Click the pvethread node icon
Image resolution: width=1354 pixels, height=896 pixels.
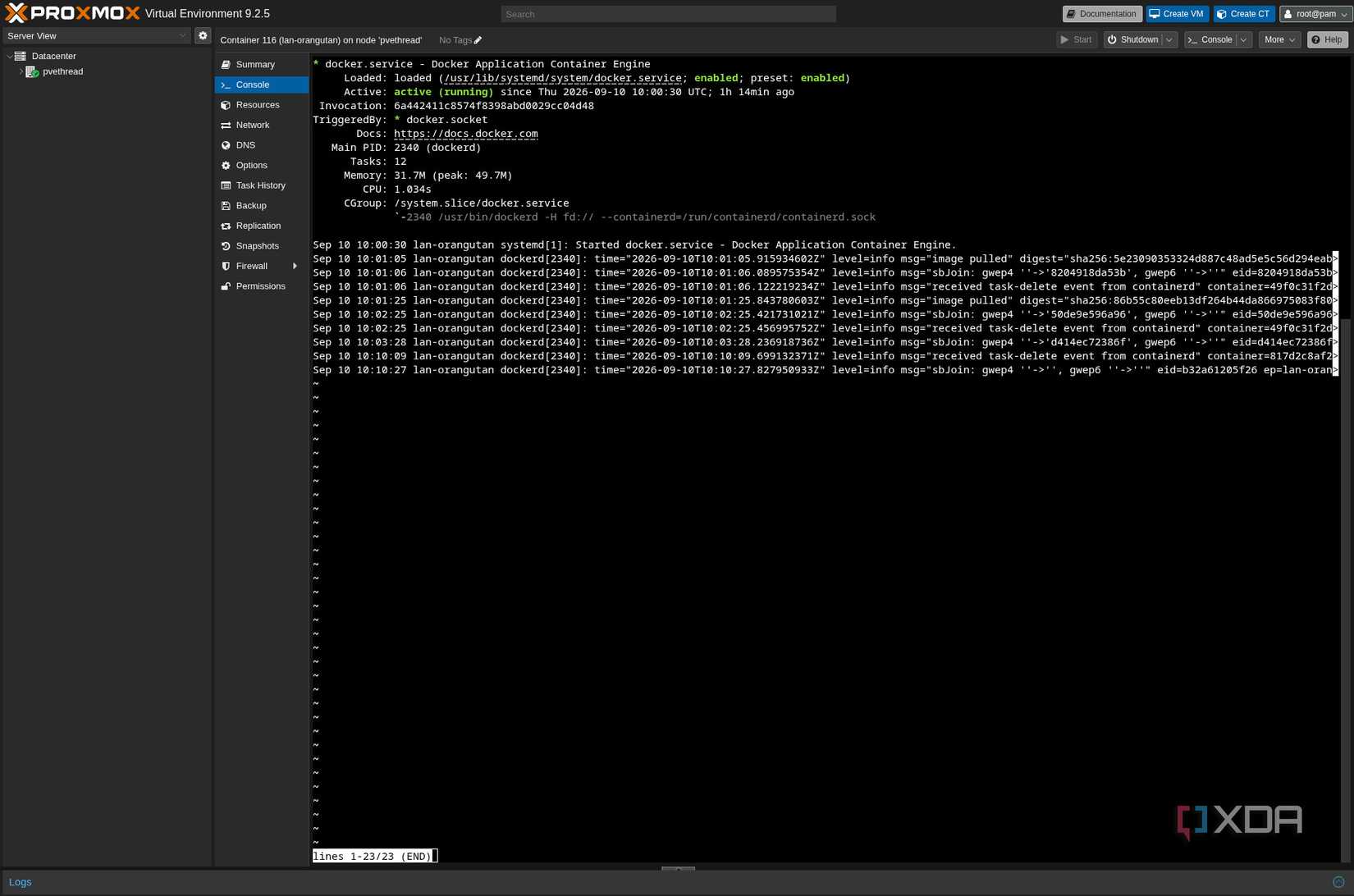pos(32,71)
